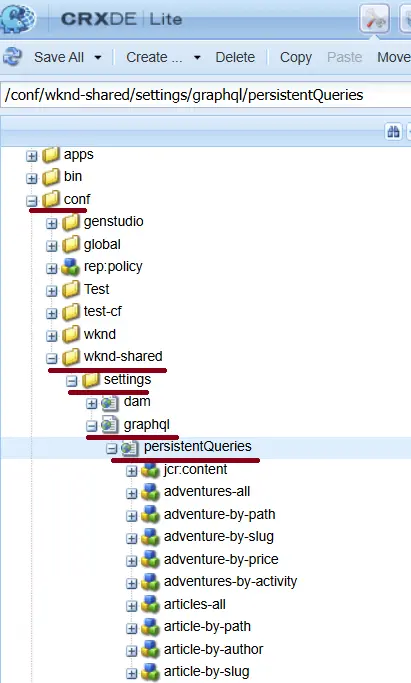This screenshot has width=411, height=683.
Task: Open the tools wrench icon button
Action: tap(374, 18)
